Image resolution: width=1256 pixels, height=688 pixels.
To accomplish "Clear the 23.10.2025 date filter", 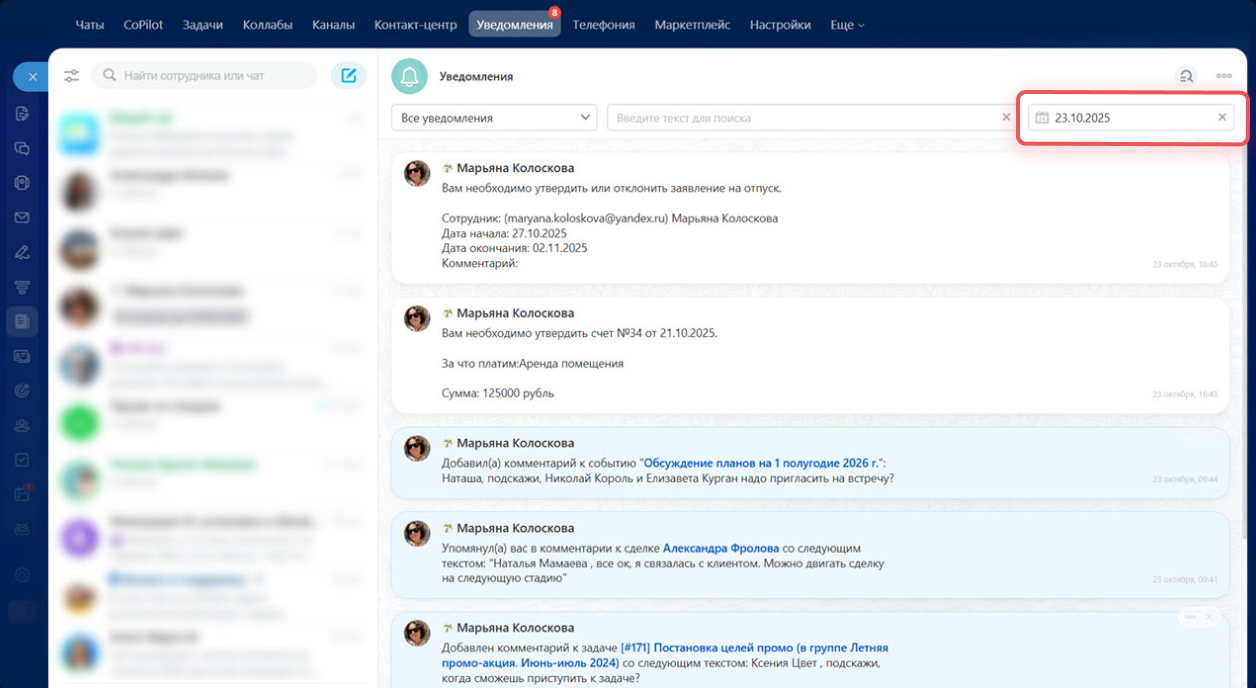I will click(x=1221, y=118).
